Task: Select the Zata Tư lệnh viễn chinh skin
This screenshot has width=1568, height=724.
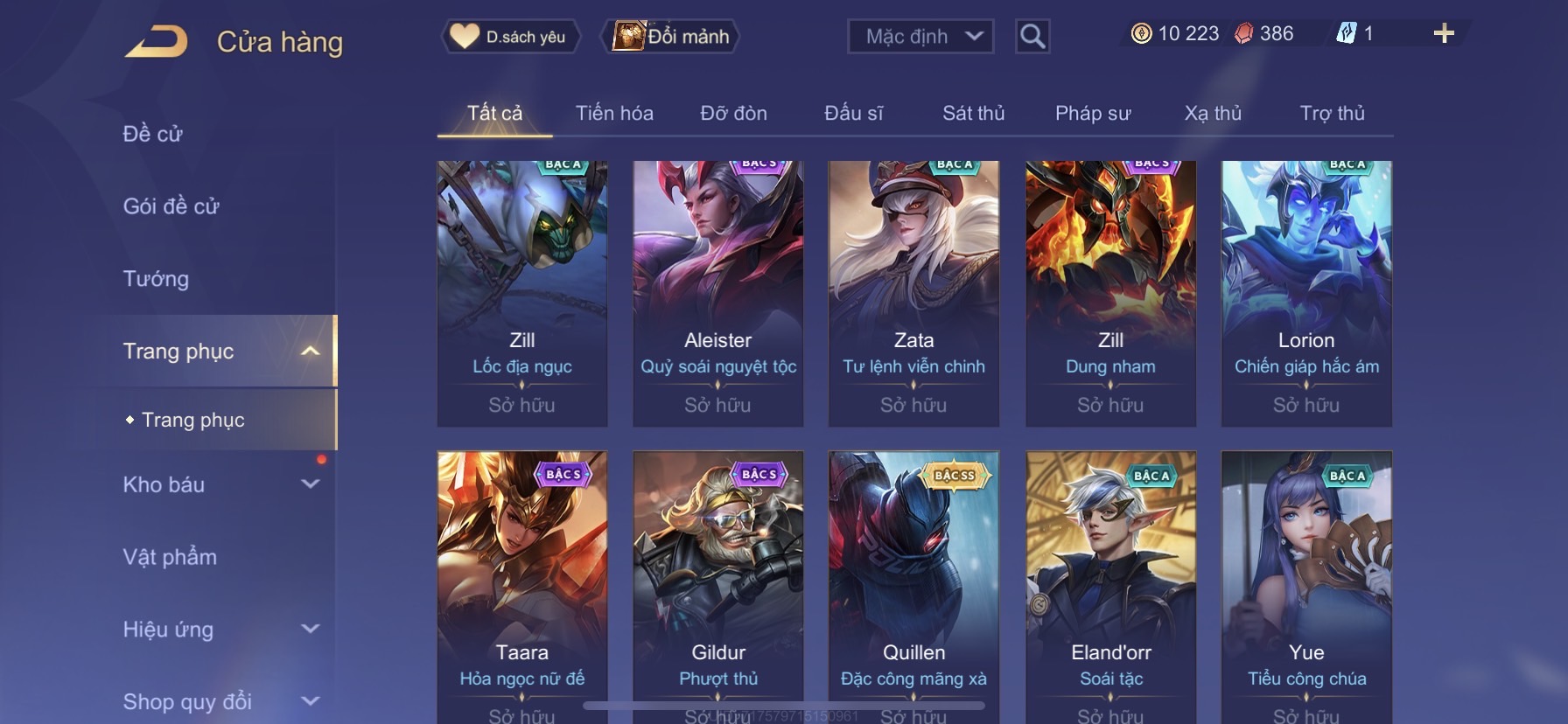Action: coord(913,294)
